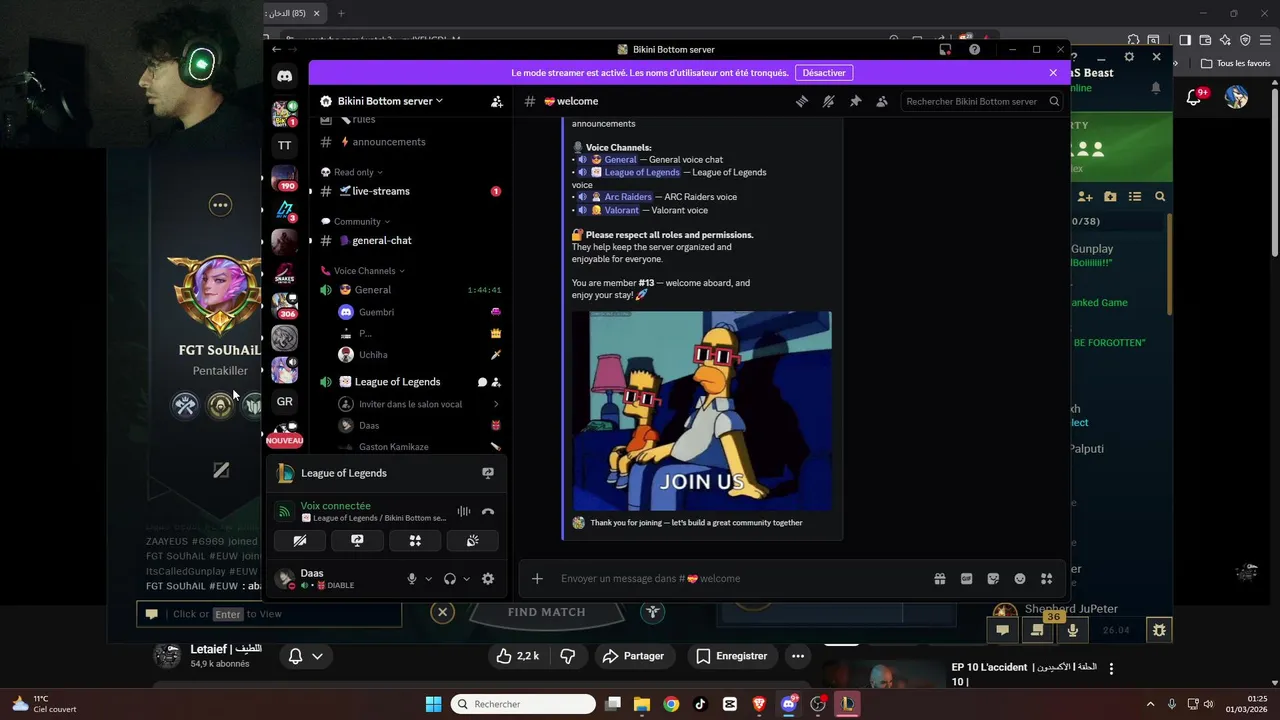The height and width of the screenshot is (720, 1280).
Task: Open League client settings gear
Action: tap(1129, 57)
